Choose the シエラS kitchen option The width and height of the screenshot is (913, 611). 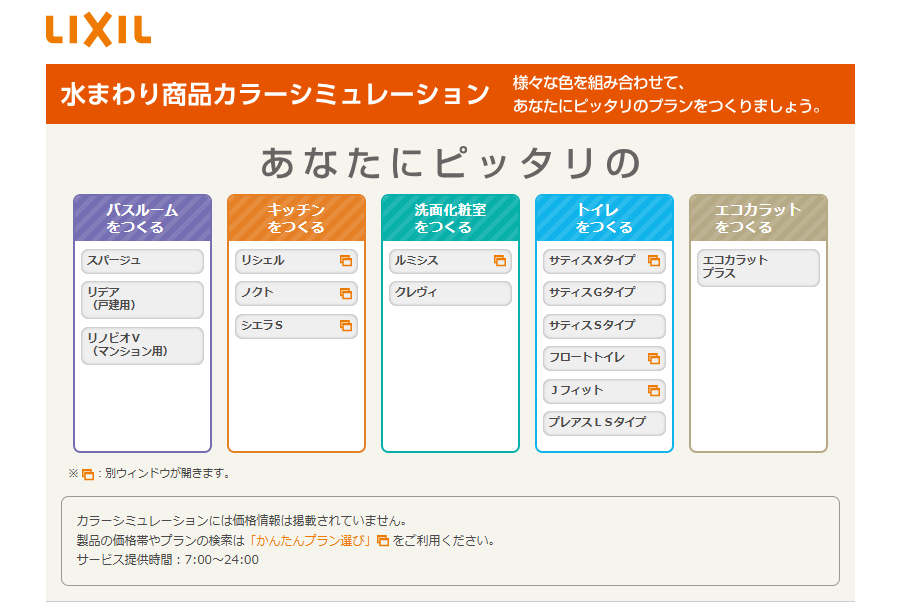pyautogui.click(x=296, y=326)
